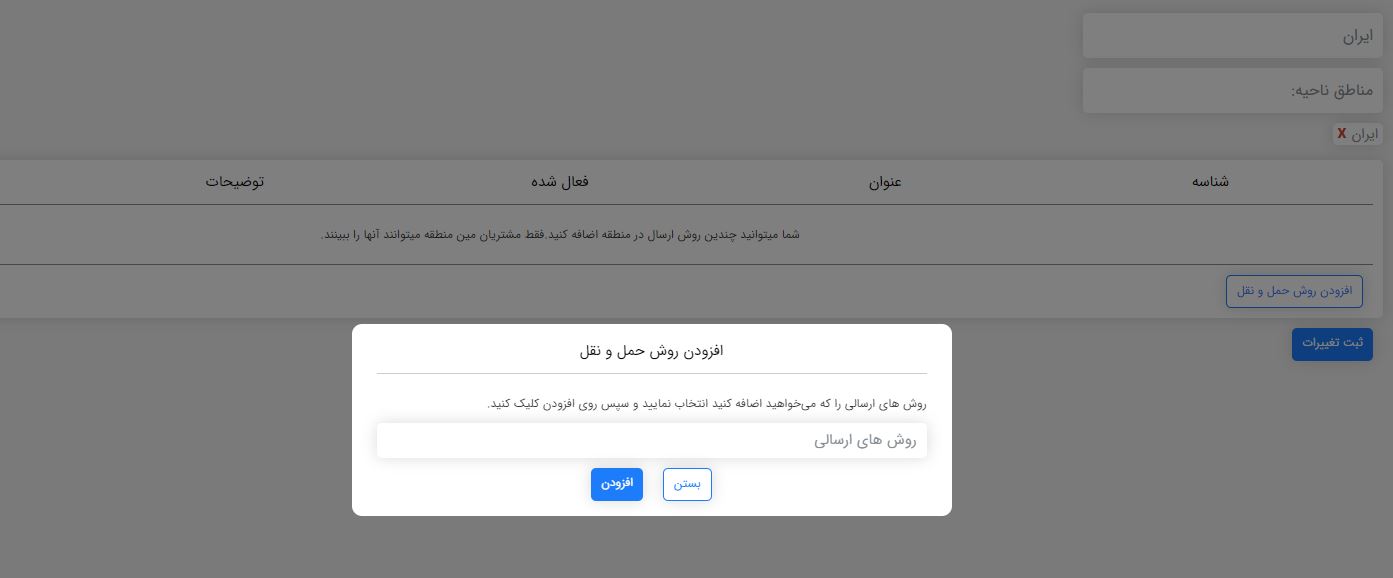Click the عنوان column header
Screen dimensions: 1393x578
tap(885, 182)
